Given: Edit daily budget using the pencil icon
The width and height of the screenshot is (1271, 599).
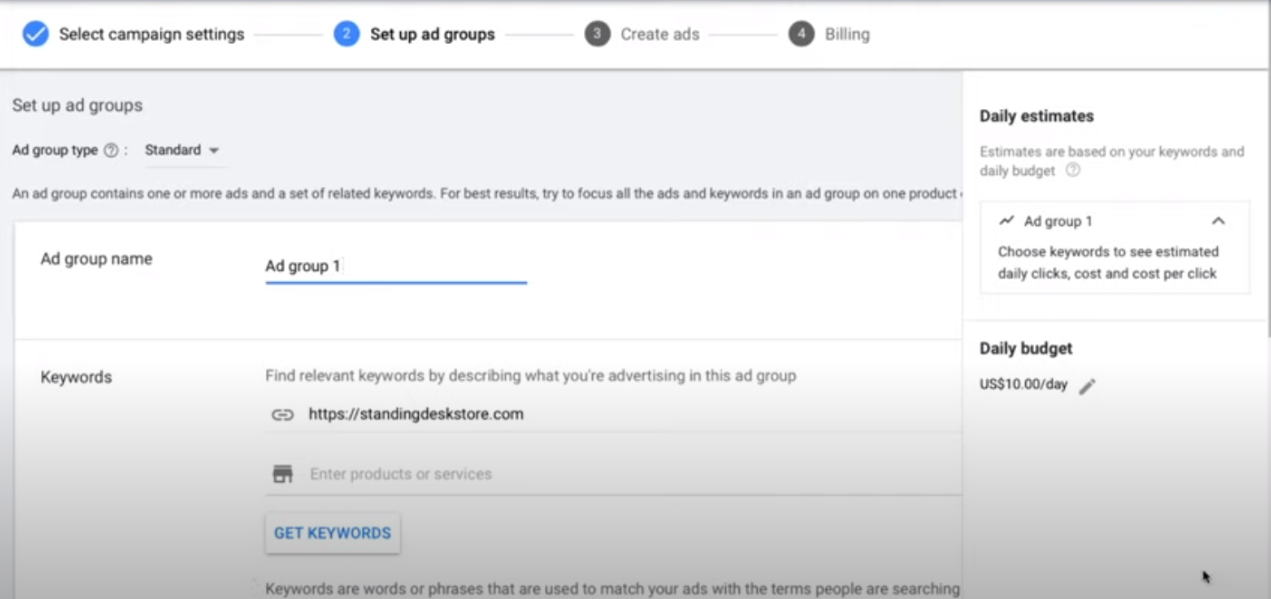Looking at the screenshot, I should [1087, 386].
